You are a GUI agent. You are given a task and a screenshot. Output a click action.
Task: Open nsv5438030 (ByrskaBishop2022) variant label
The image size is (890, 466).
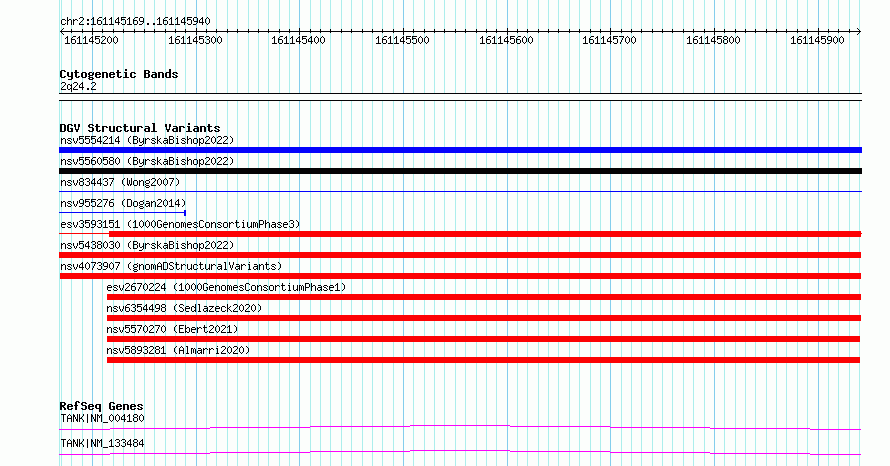pos(147,245)
